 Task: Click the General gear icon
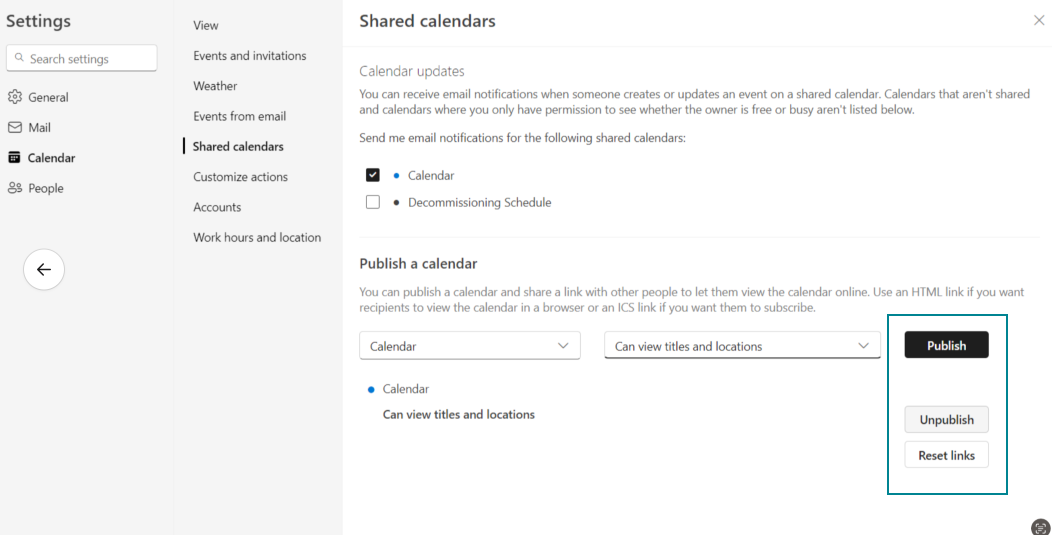(x=15, y=97)
